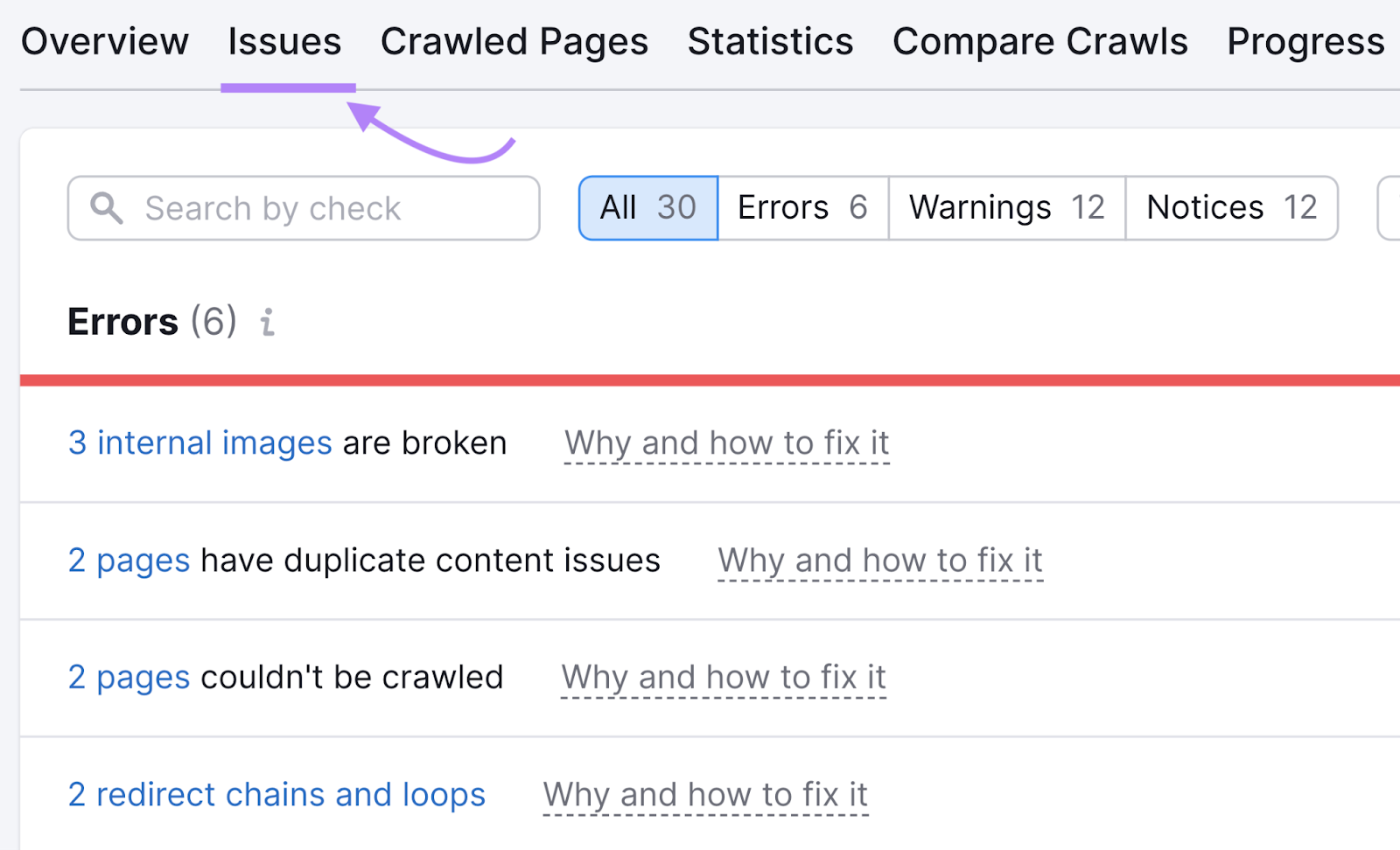Screen dimensions: 1400x850
Task: Click the info icon beside Errors heading
Action: point(267,323)
